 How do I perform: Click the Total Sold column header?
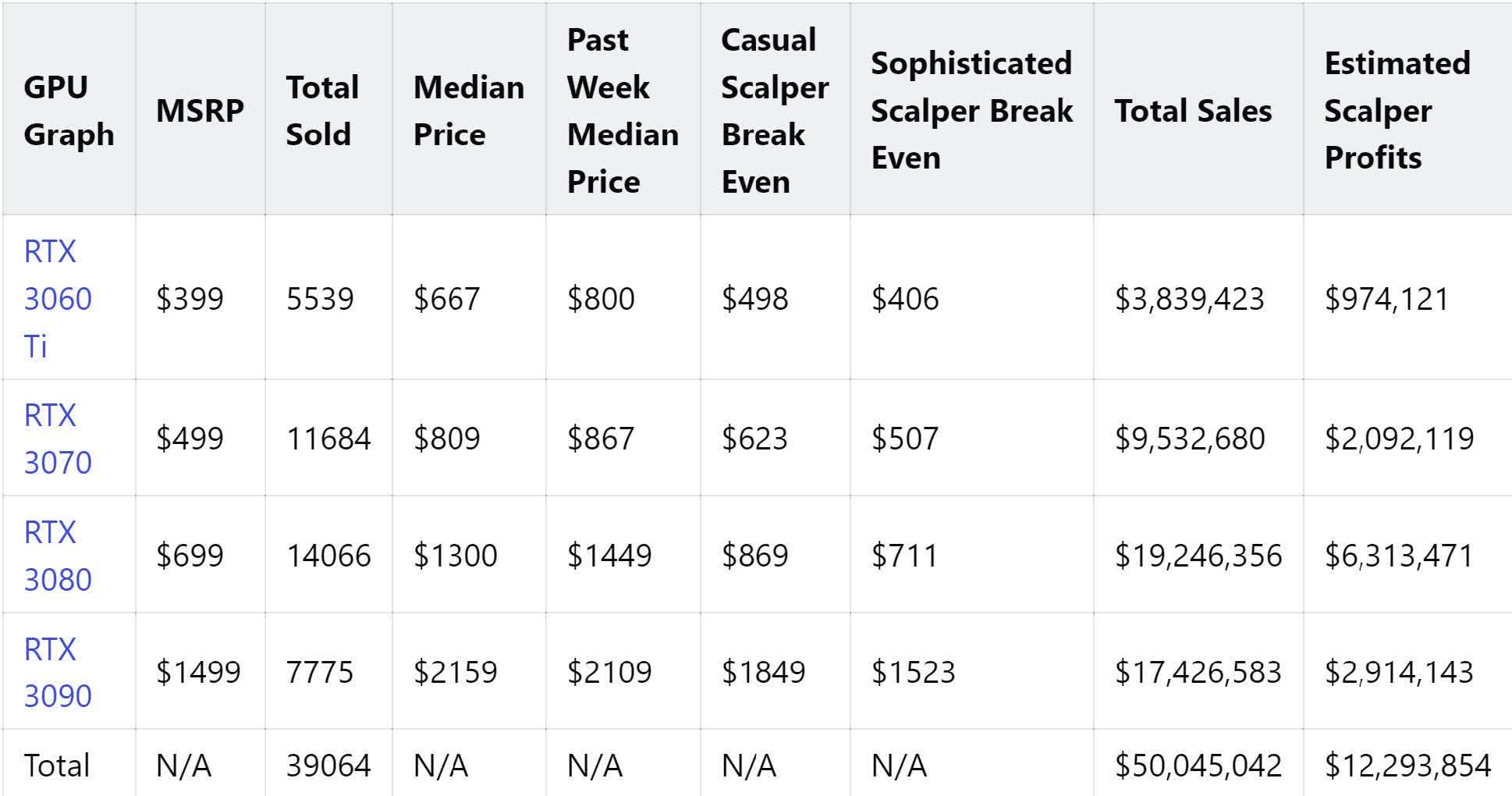coord(322,111)
